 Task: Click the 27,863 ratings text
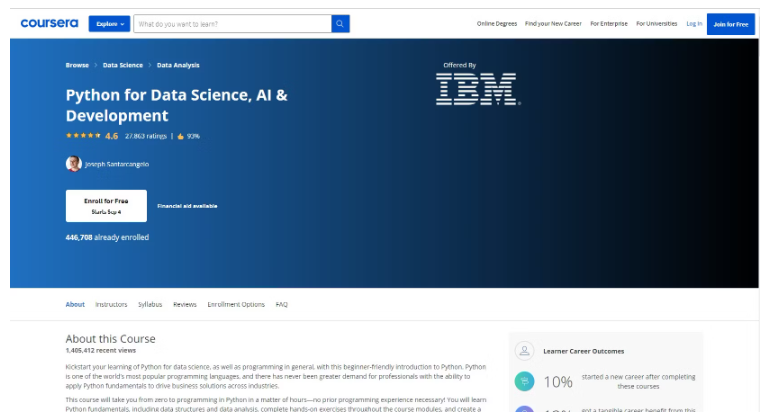[146, 136]
